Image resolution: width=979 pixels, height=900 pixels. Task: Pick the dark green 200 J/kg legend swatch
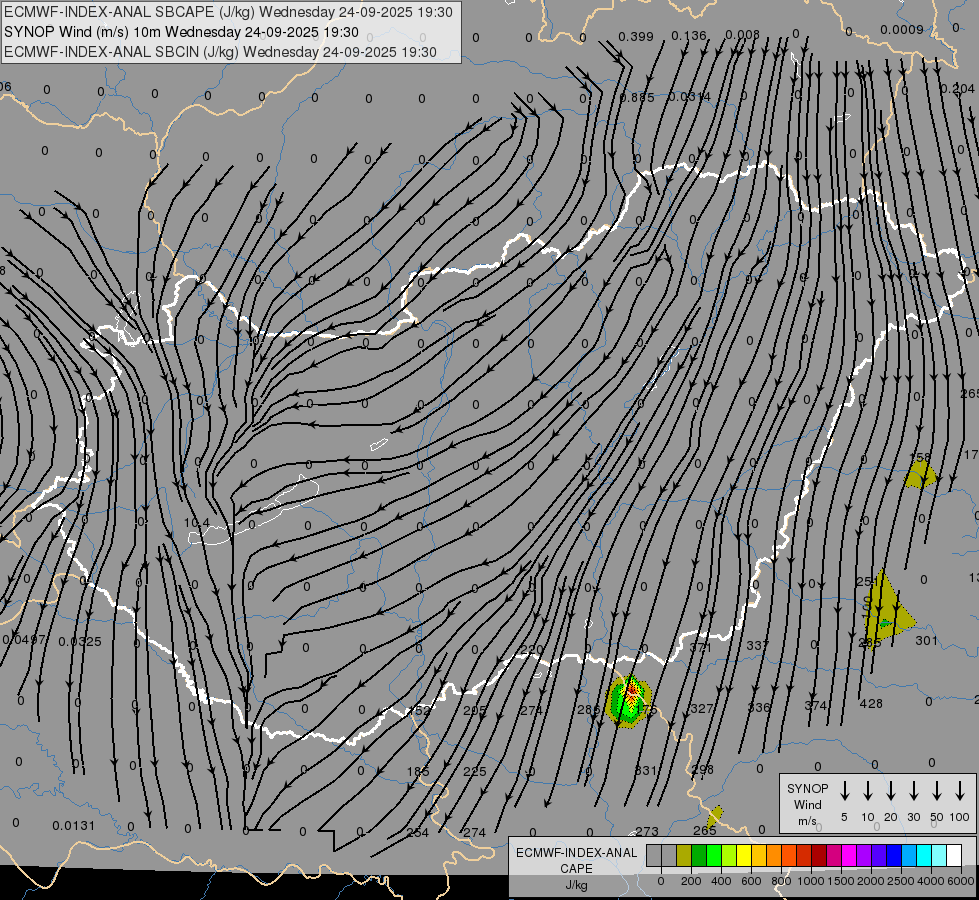(x=698, y=855)
